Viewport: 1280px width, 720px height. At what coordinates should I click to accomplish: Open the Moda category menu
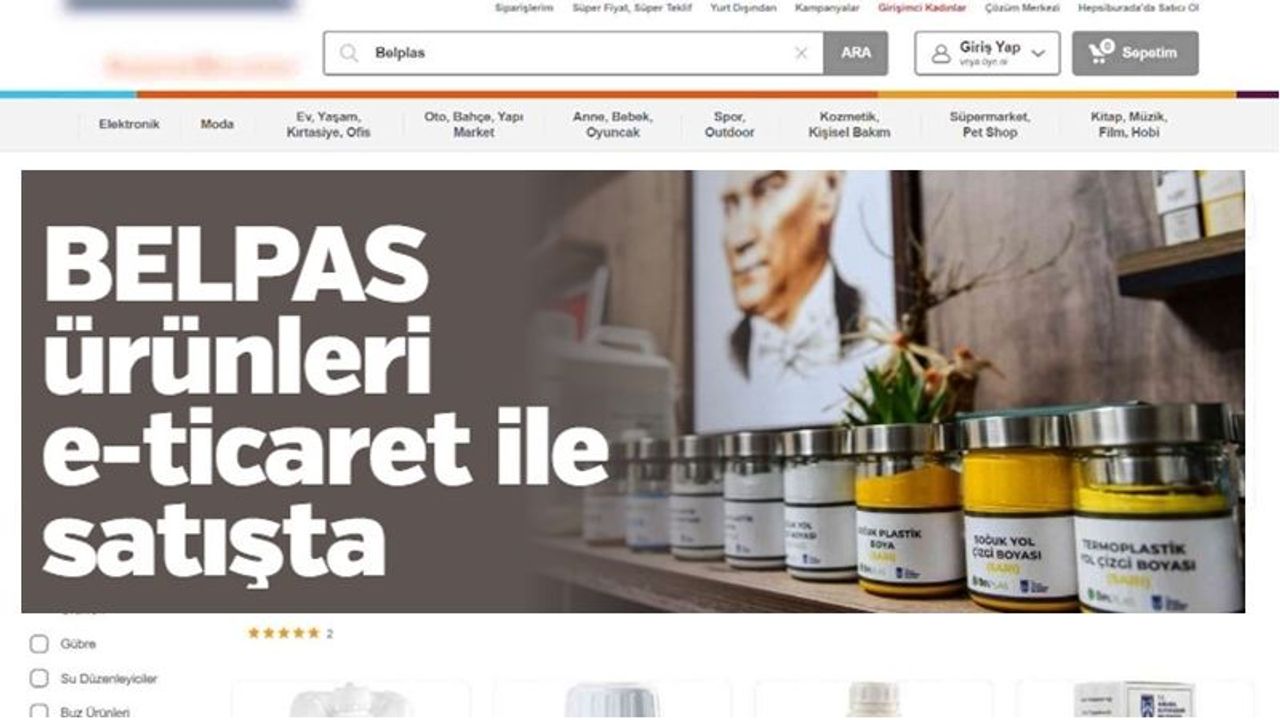click(x=217, y=124)
